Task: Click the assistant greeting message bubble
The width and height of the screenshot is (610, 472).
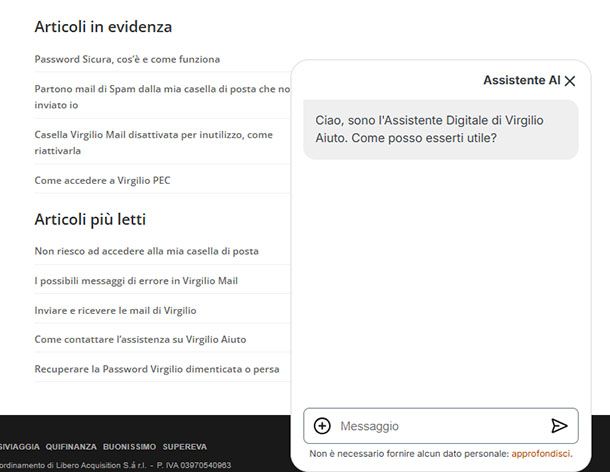Action: pyautogui.click(x=441, y=129)
